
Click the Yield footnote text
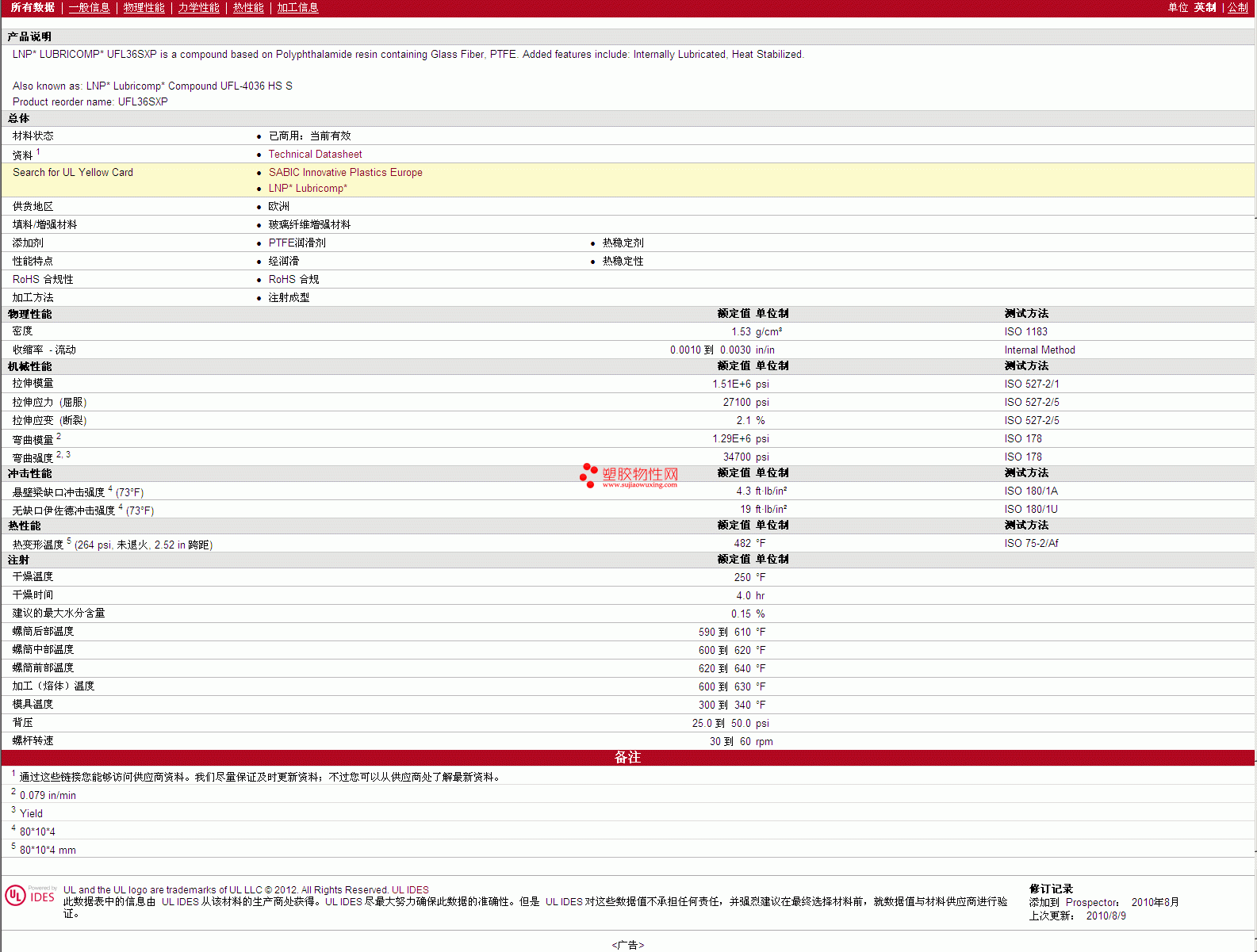click(x=31, y=814)
